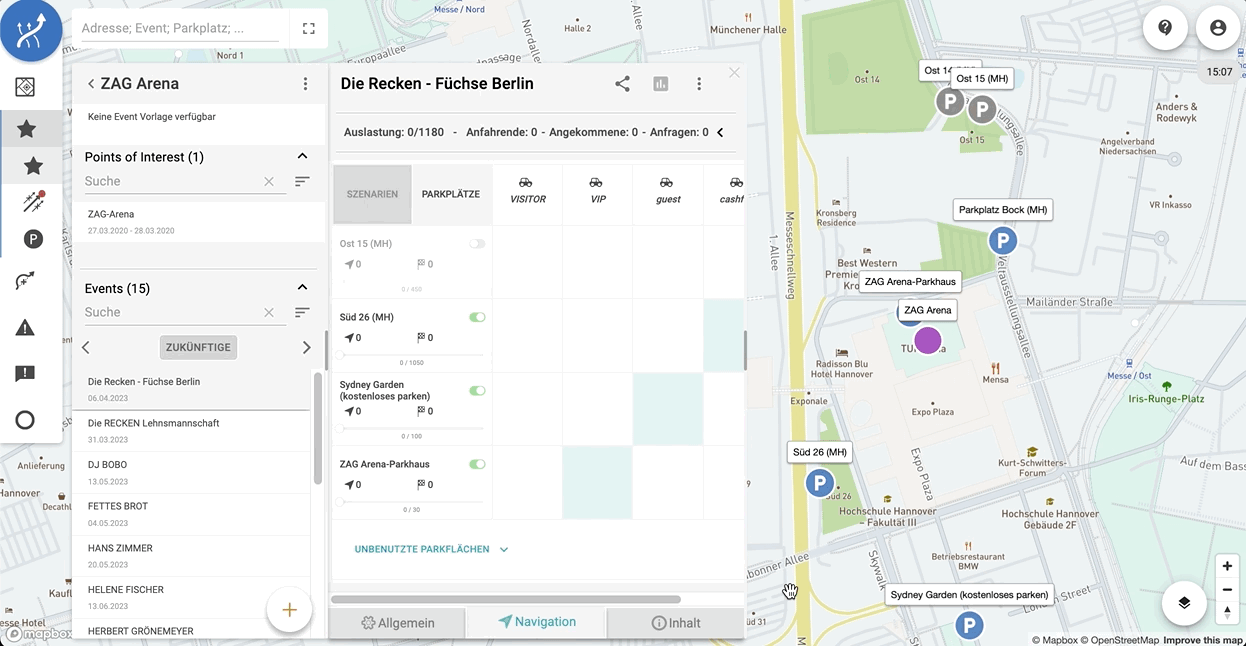Screen dimensions: 1246x646
Task: Select the lower star sidebar icon
Action: pyautogui.click(x=33, y=165)
